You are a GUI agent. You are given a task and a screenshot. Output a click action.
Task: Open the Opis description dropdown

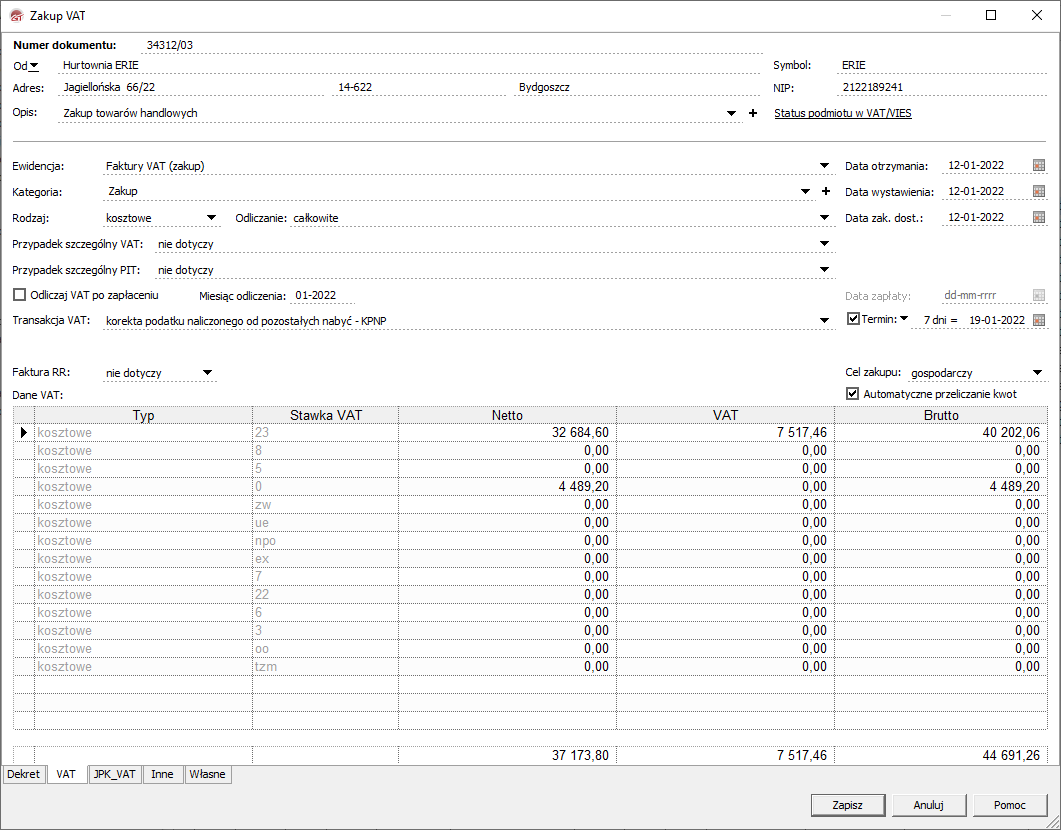(731, 114)
